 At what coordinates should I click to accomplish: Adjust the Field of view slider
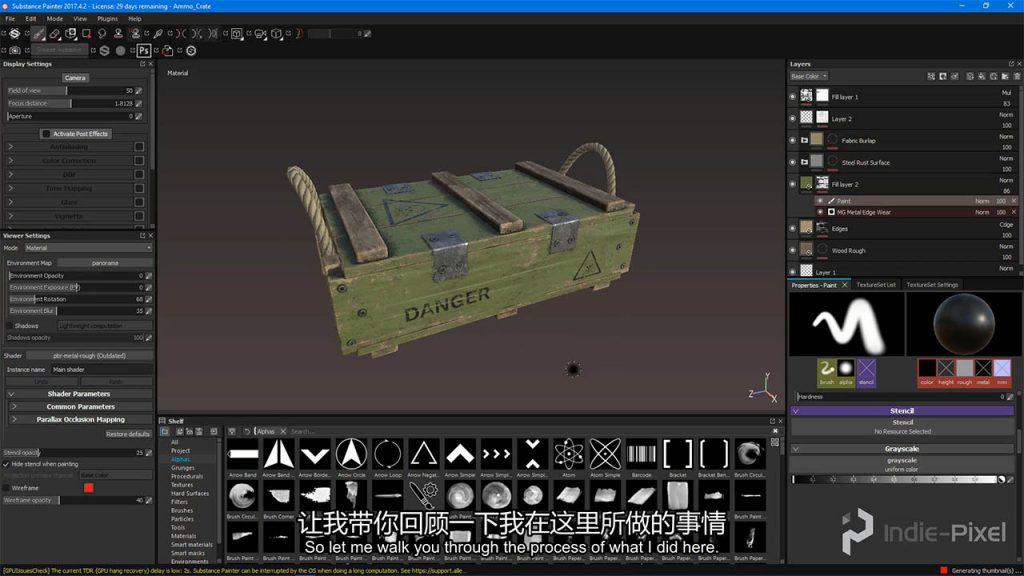70,91
